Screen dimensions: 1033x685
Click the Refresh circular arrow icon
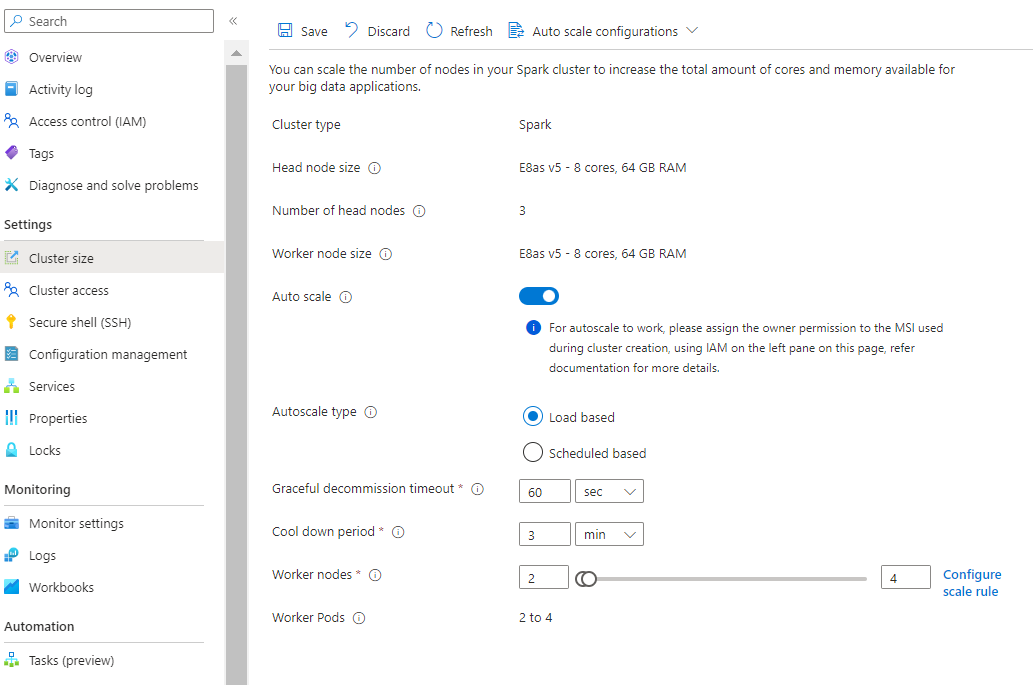434,30
